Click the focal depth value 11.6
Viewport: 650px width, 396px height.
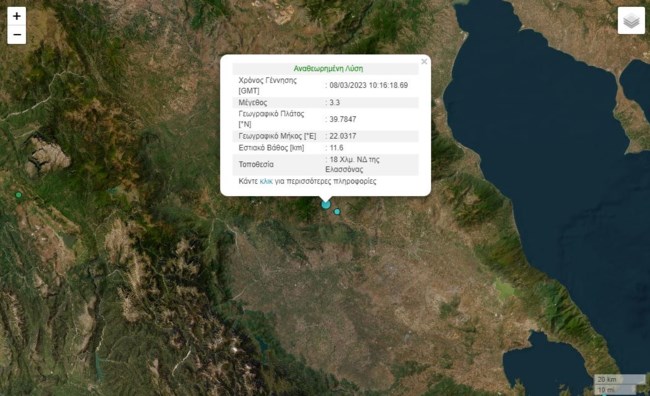(x=336, y=148)
